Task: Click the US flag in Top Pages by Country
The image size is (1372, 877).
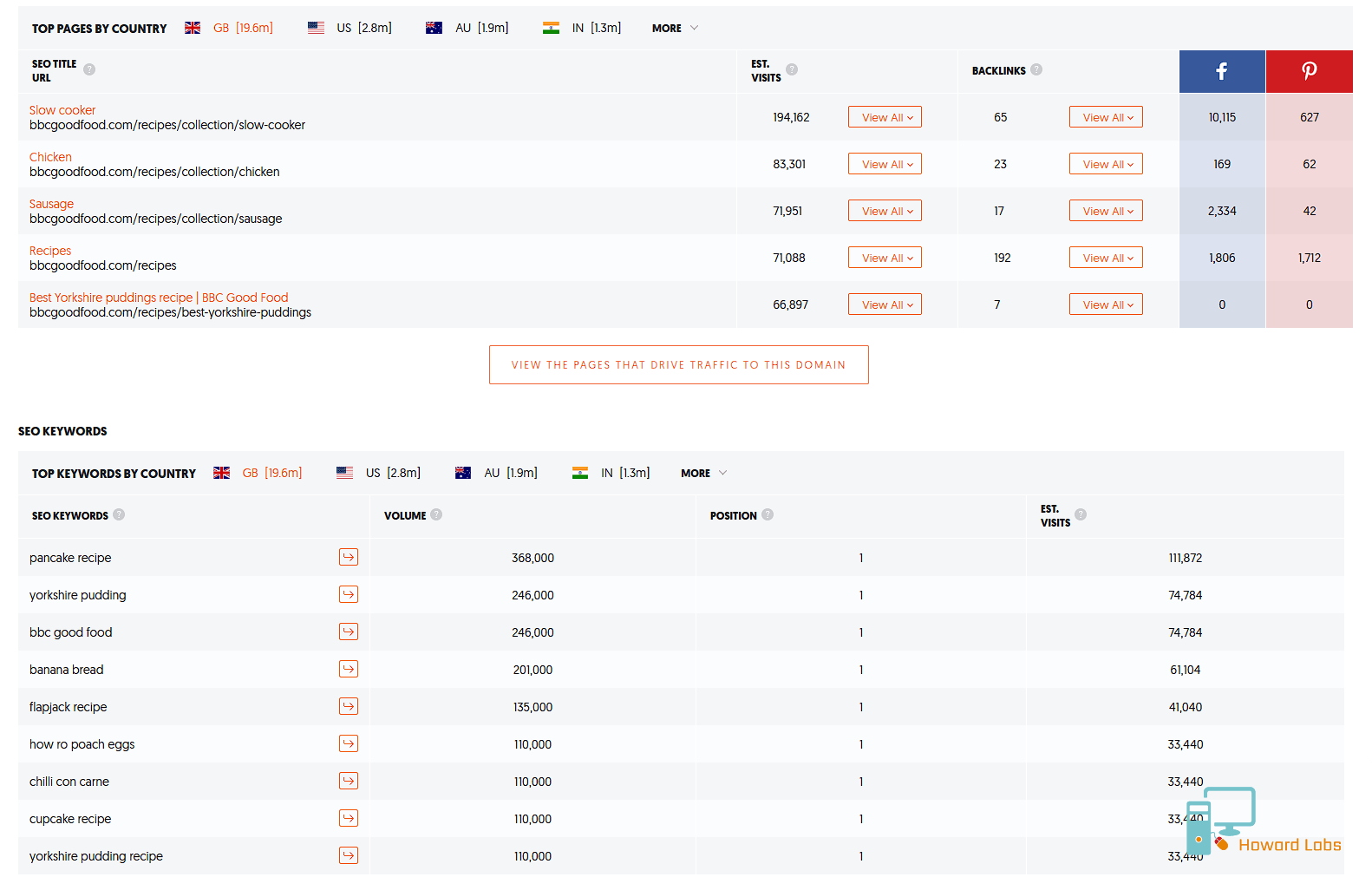Action: 316,28
